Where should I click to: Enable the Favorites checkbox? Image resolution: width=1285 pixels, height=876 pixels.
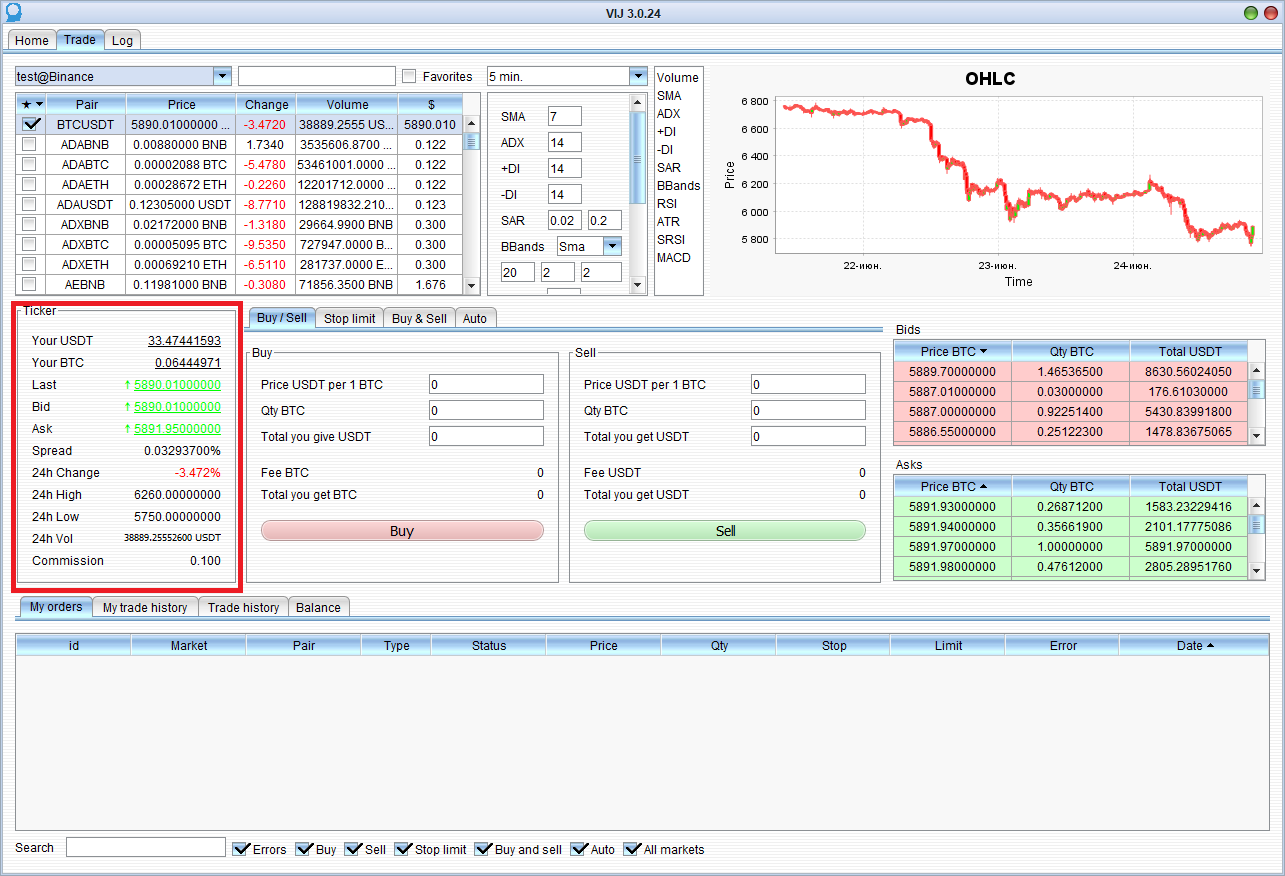click(x=409, y=77)
